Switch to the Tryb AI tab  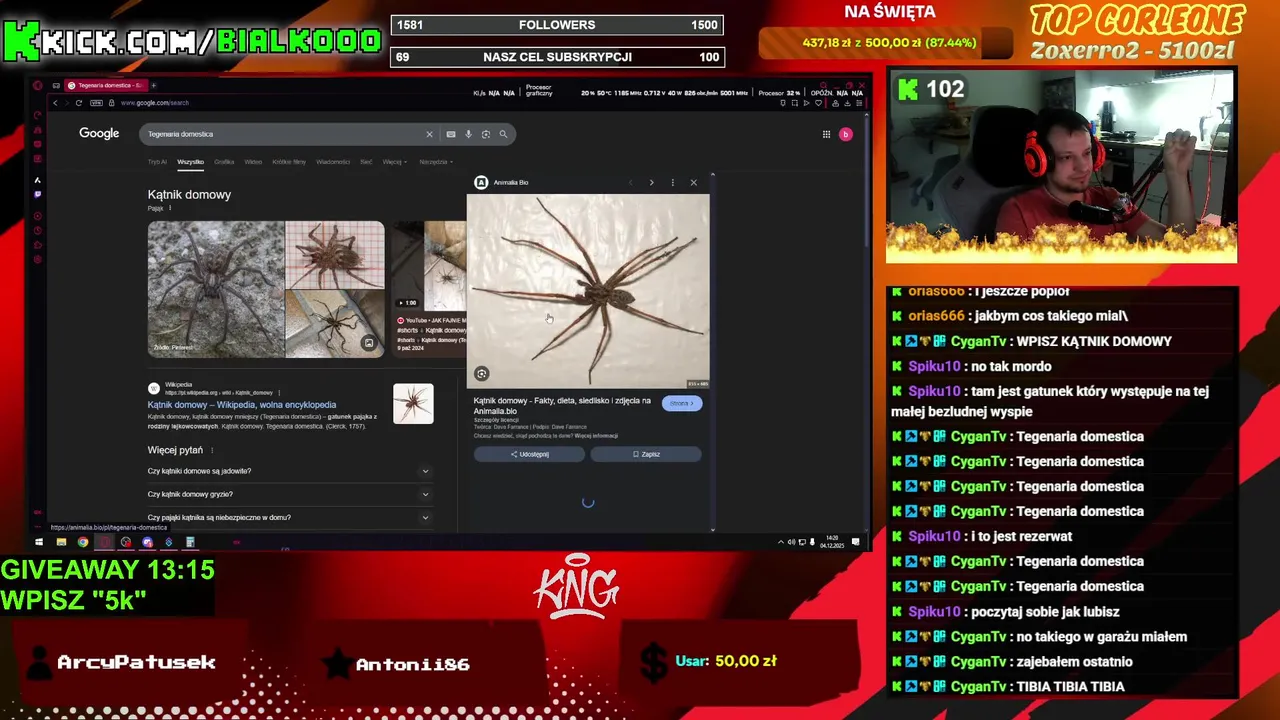(157, 162)
